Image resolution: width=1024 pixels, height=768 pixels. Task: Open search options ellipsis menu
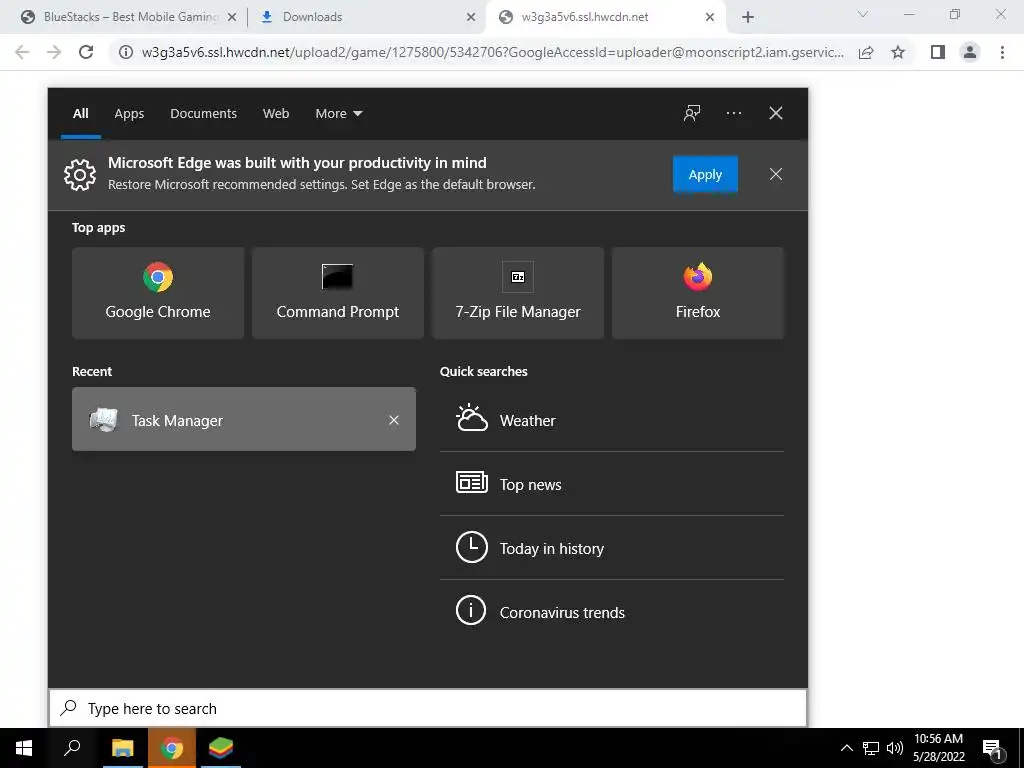tap(733, 113)
